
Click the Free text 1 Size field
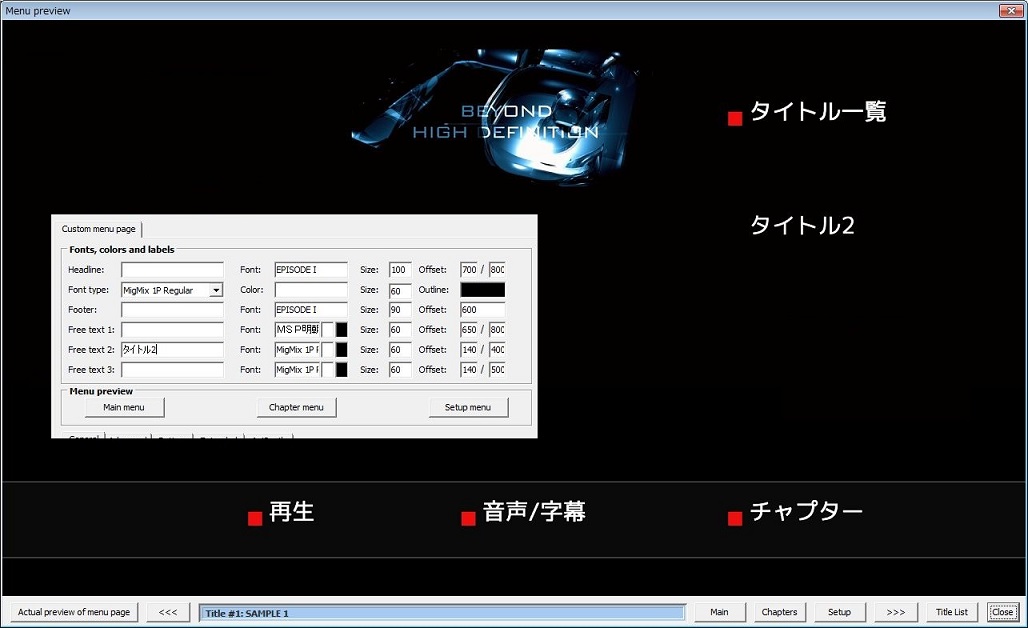click(x=400, y=330)
